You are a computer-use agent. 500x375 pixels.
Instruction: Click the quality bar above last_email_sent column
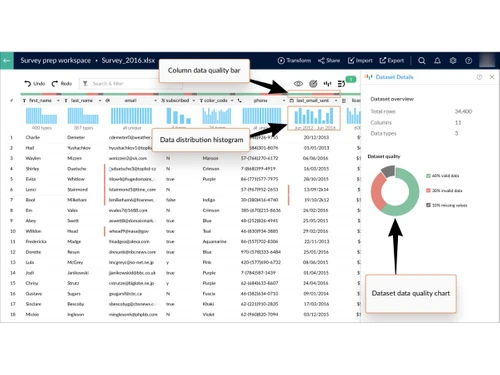point(314,94)
